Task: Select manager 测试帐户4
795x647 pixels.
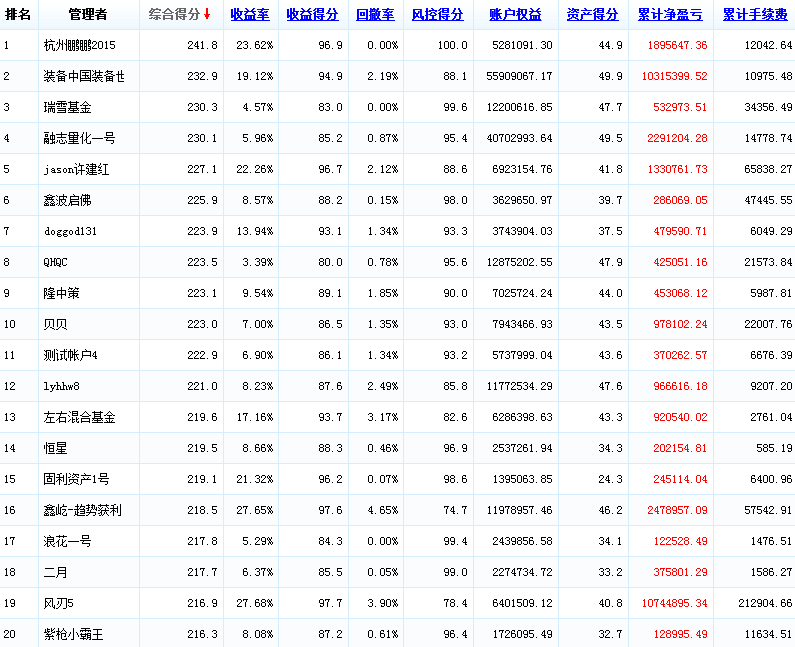Action: tap(70, 355)
